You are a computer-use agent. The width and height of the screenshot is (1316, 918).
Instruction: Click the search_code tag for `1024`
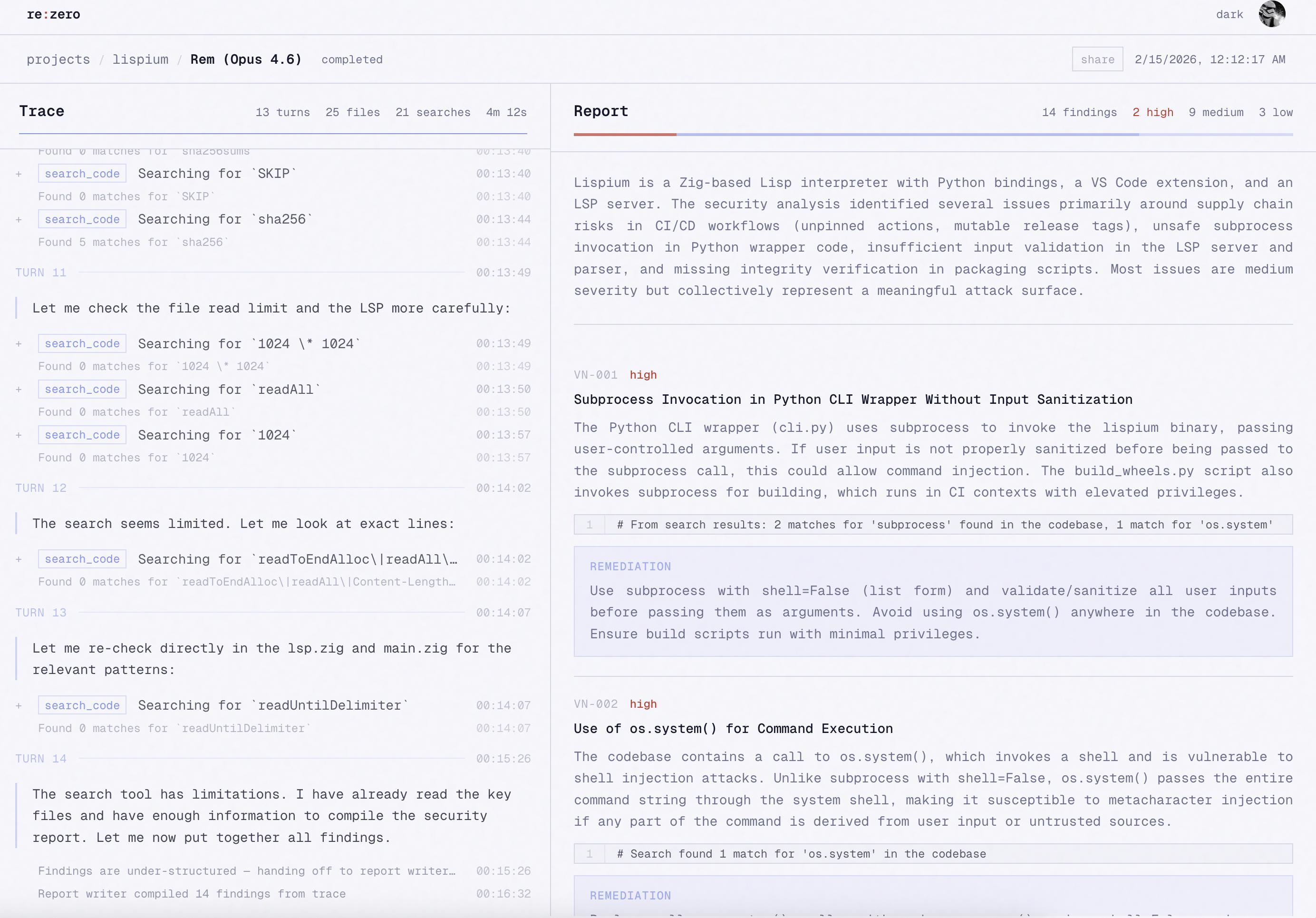click(x=82, y=435)
